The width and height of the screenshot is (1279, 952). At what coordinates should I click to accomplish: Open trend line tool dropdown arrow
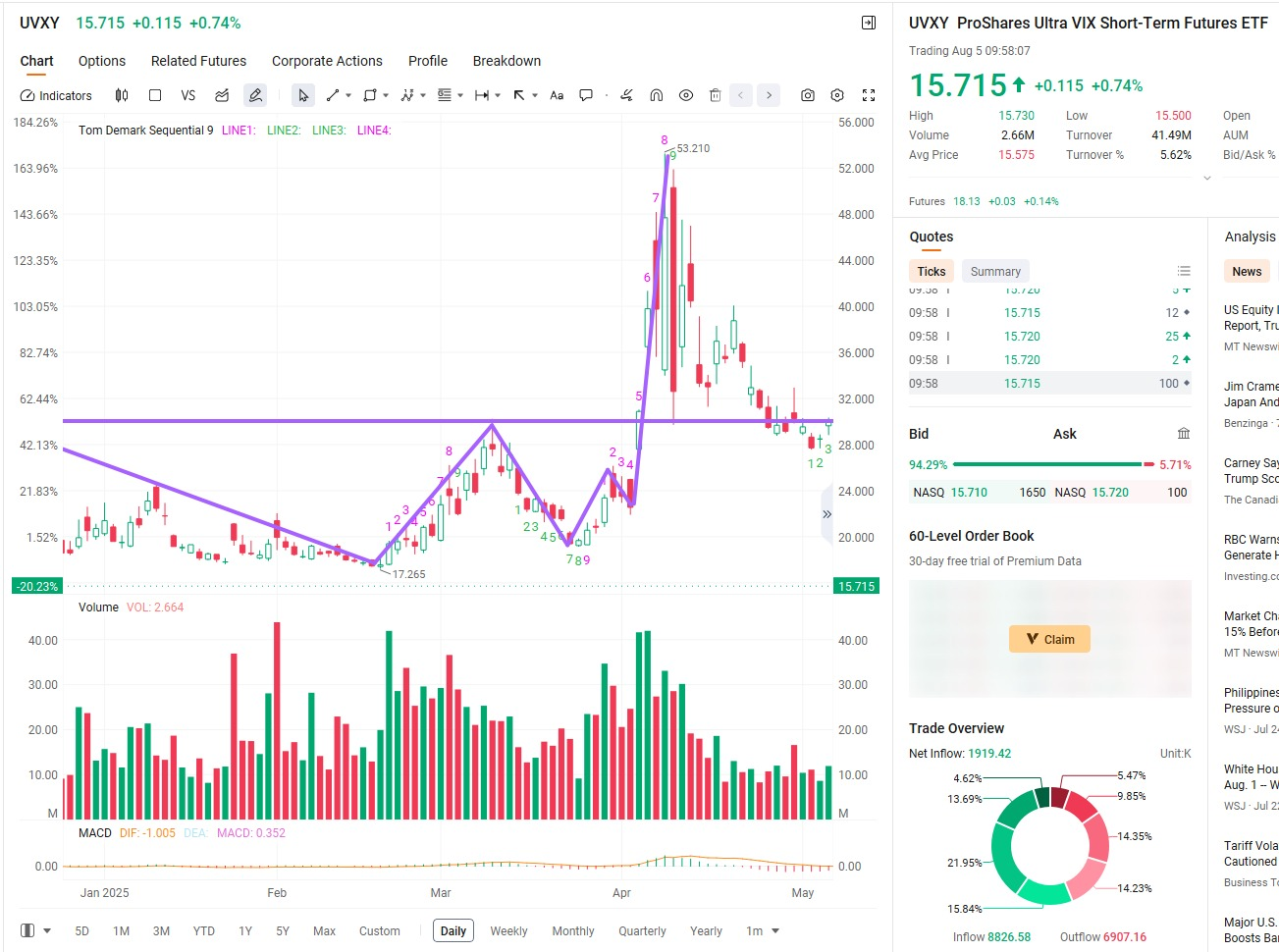[348, 96]
